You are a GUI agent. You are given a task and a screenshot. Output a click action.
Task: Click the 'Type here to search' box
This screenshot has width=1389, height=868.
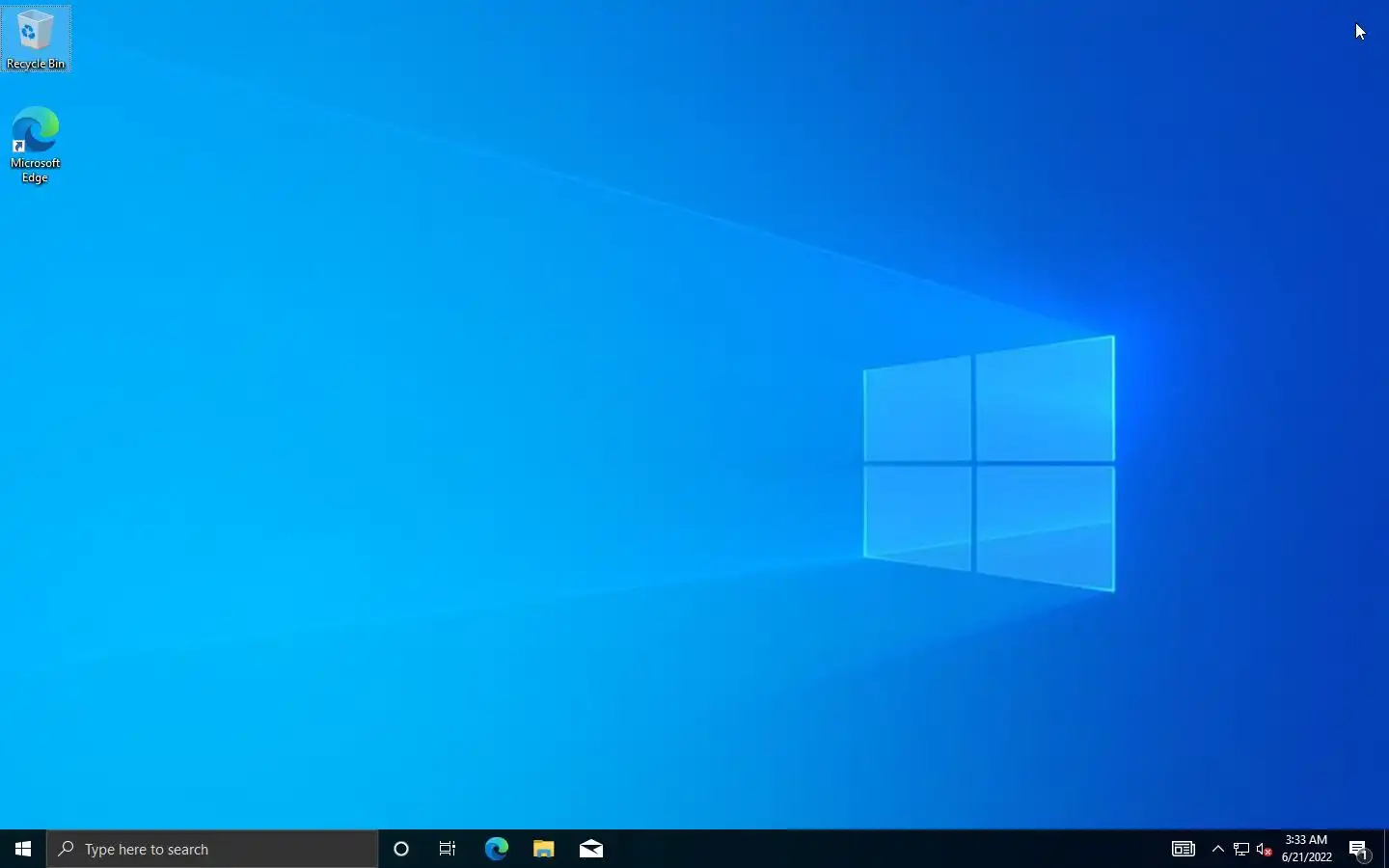[212, 849]
